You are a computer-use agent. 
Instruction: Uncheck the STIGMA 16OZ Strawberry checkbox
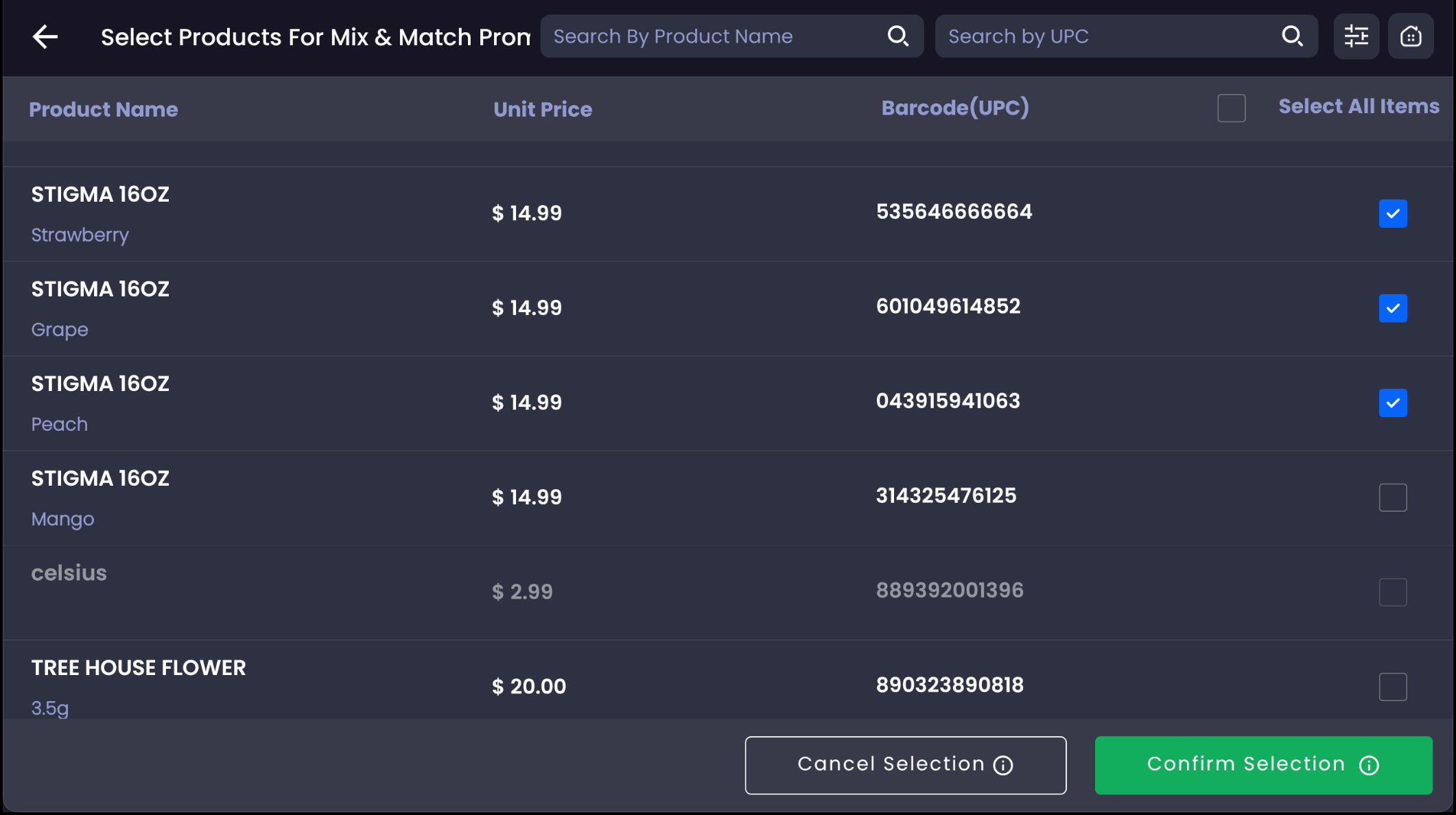tap(1392, 213)
